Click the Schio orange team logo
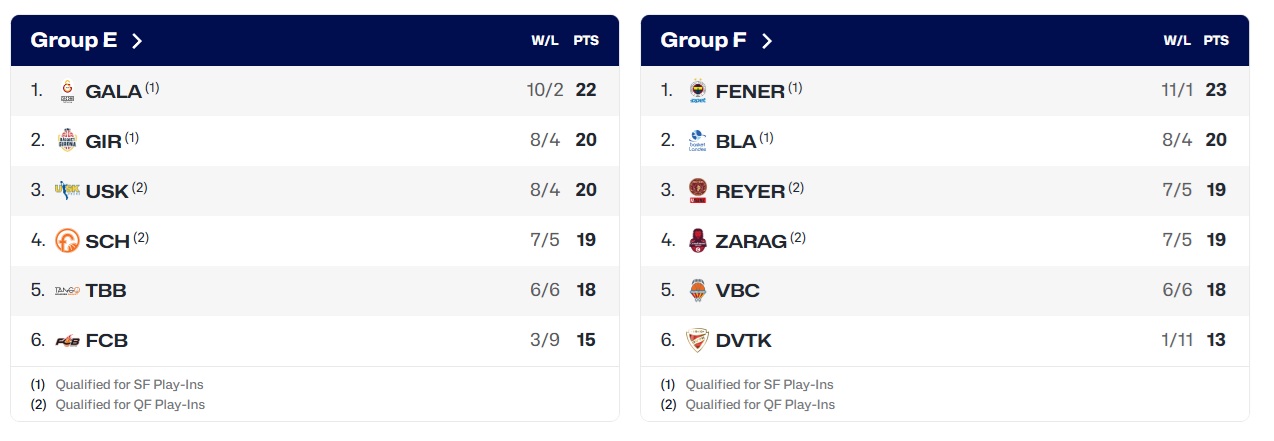The width and height of the screenshot is (1274, 441). 67,240
